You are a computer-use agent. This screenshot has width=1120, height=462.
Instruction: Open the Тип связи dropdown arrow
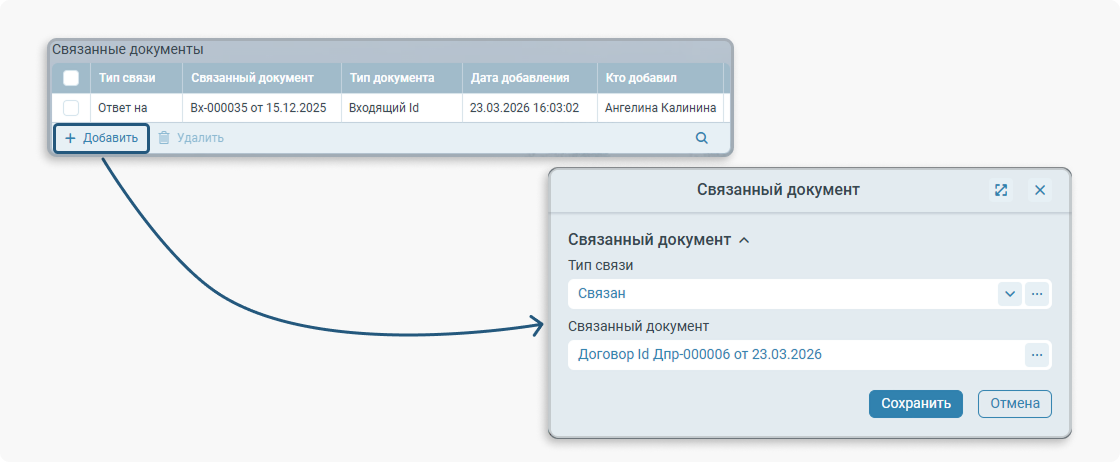(x=1010, y=294)
